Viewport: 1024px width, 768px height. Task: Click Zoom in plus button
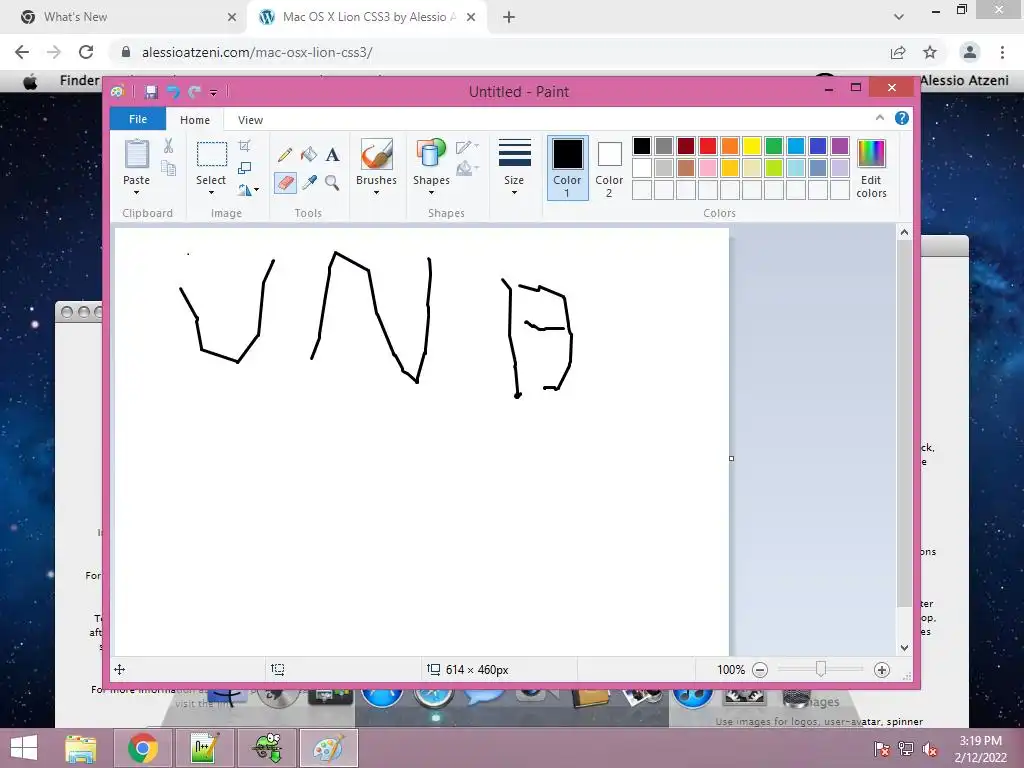click(x=882, y=669)
